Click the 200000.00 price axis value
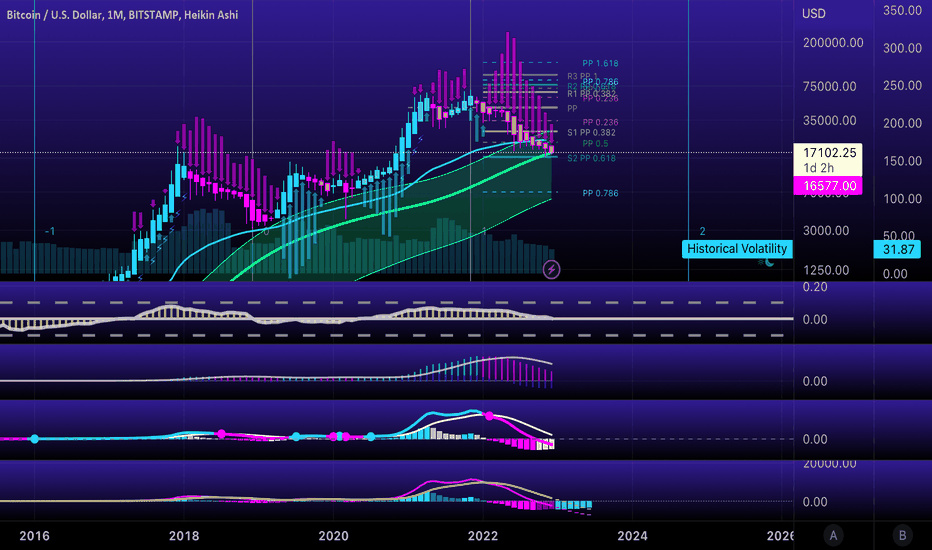The image size is (932, 550). (x=833, y=43)
